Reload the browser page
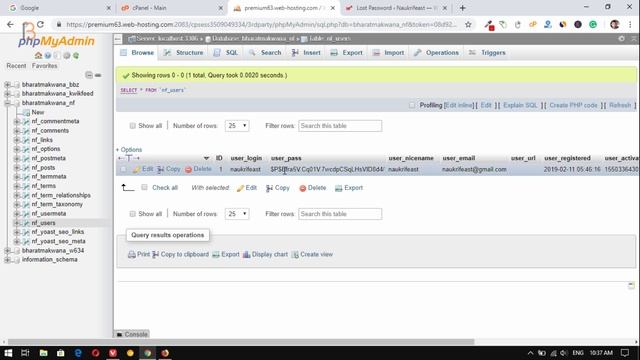This screenshot has height=360, width=640. pos(40,24)
